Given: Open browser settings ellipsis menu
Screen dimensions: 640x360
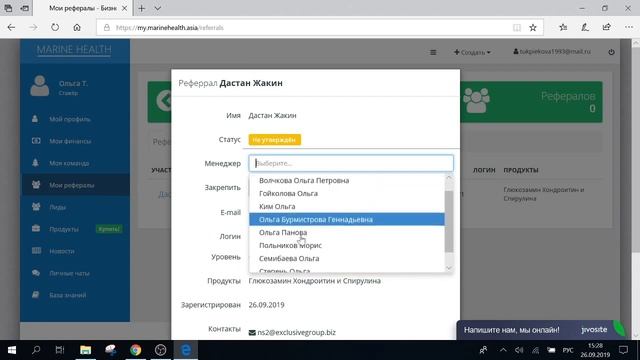Looking at the screenshot, I should (x=629, y=28).
